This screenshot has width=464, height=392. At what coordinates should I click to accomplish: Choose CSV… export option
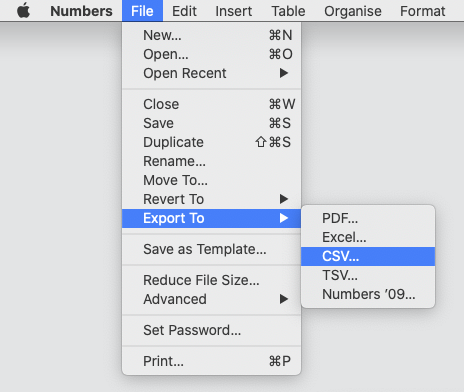(368, 256)
